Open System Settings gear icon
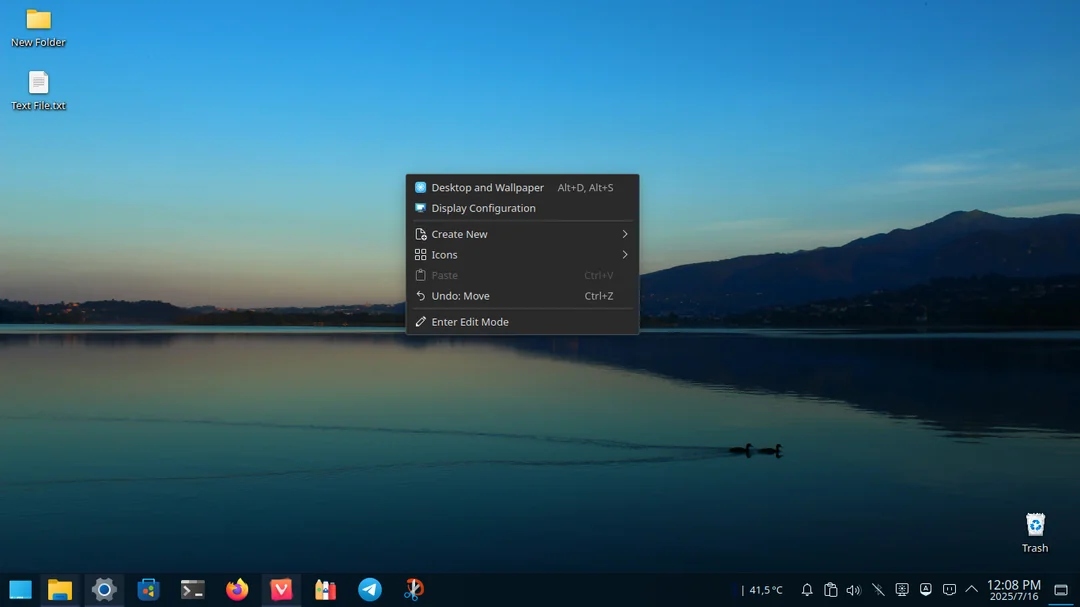This screenshot has height=607, width=1080. tap(104, 590)
